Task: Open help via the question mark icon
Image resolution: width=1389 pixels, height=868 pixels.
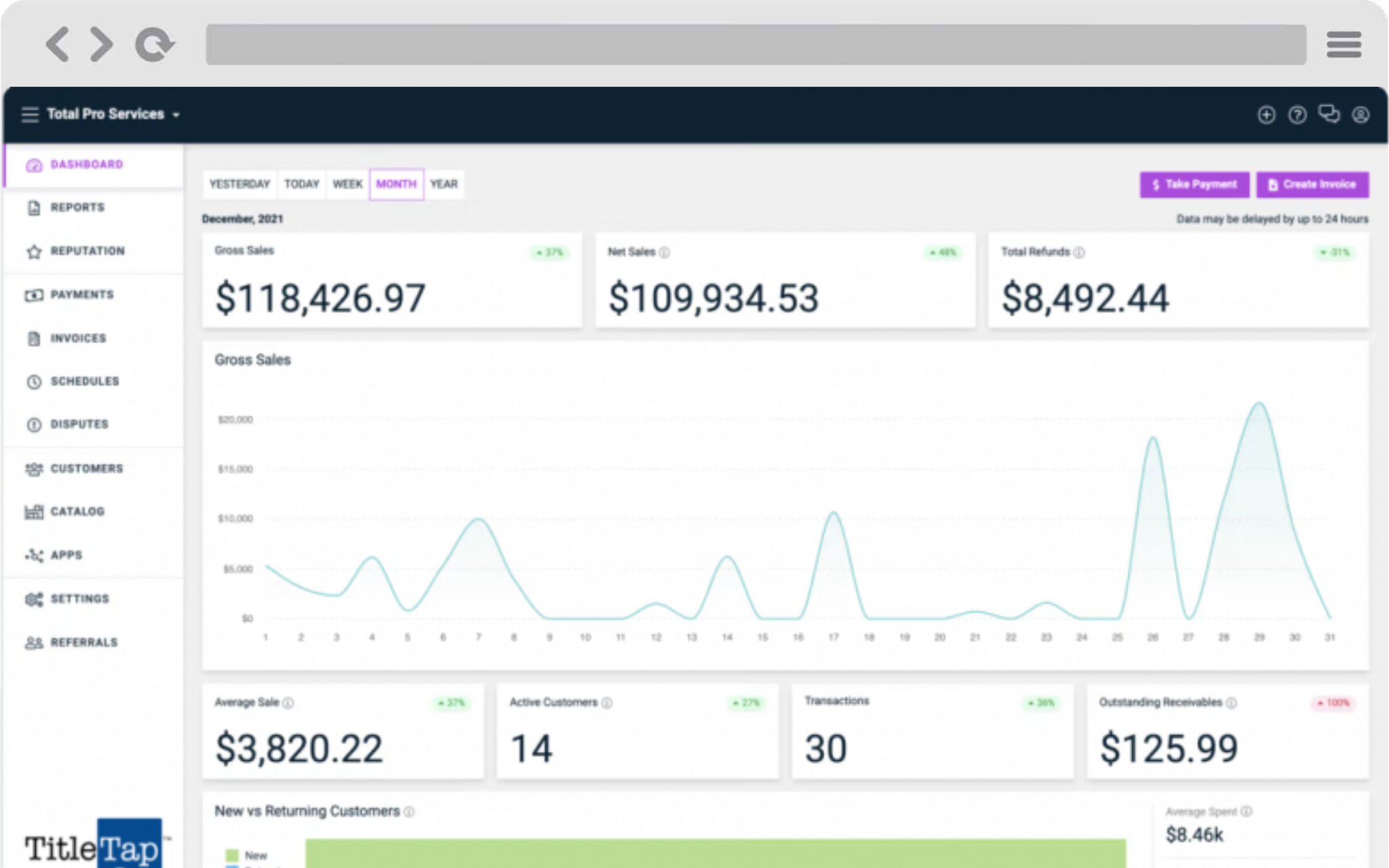Action: click(1297, 115)
